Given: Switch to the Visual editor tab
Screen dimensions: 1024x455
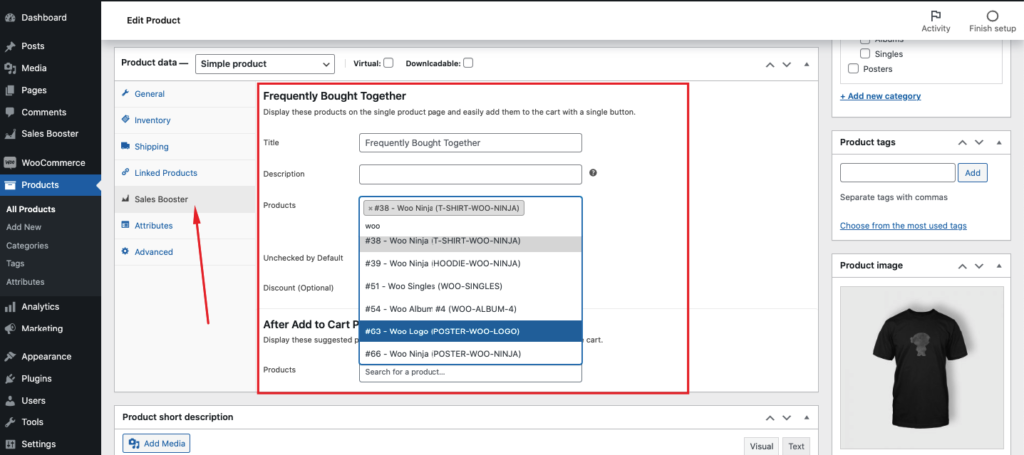Looking at the screenshot, I should tap(761, 447).
